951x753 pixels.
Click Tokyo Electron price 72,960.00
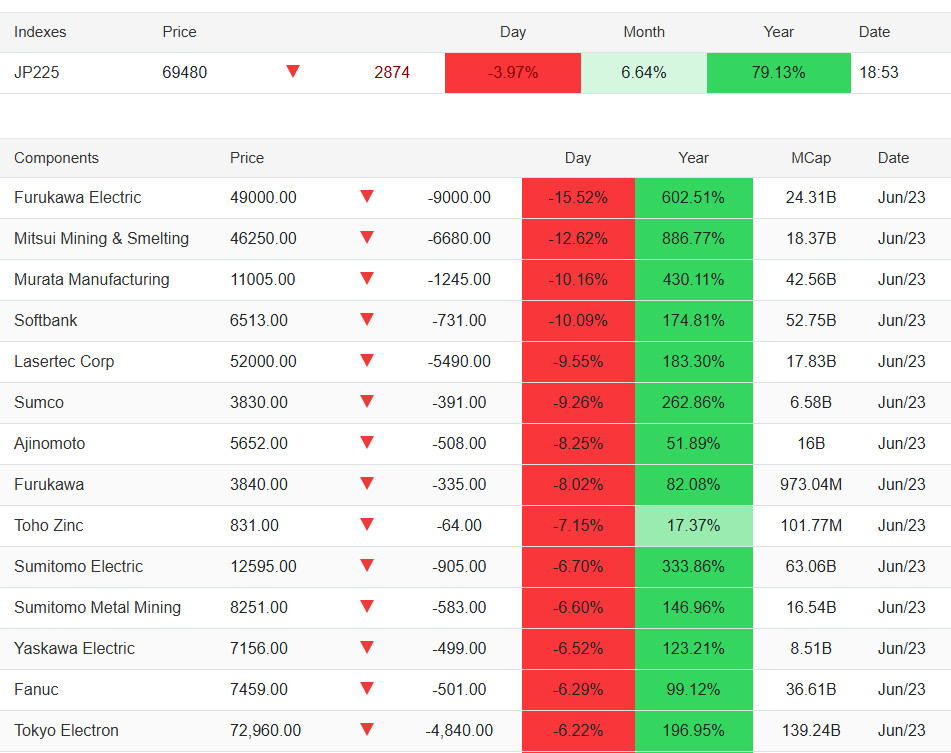point(265,730)
